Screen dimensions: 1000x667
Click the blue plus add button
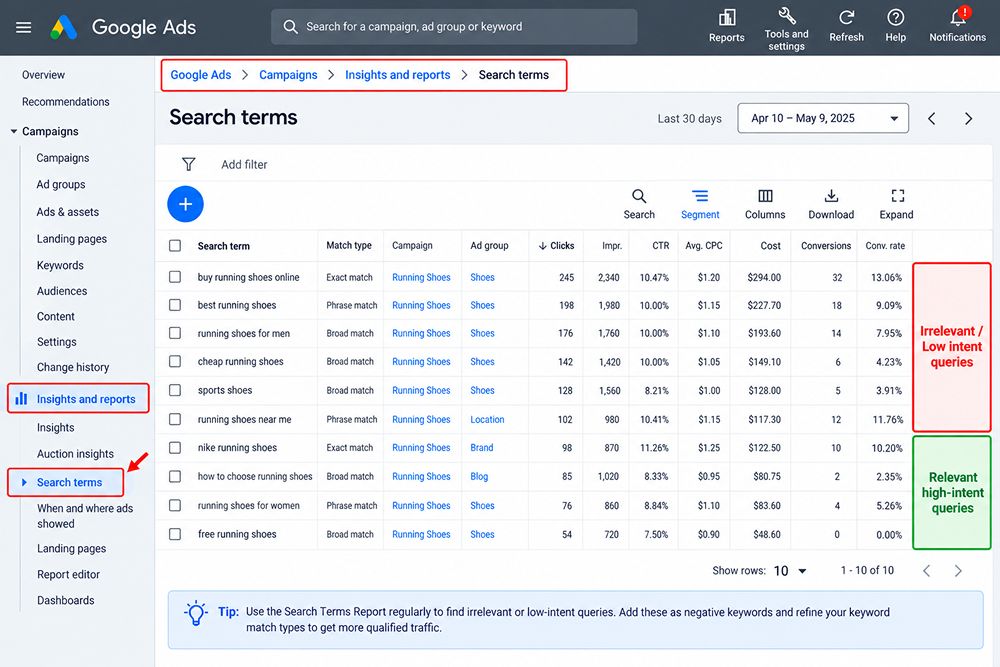tap(186, 204)
